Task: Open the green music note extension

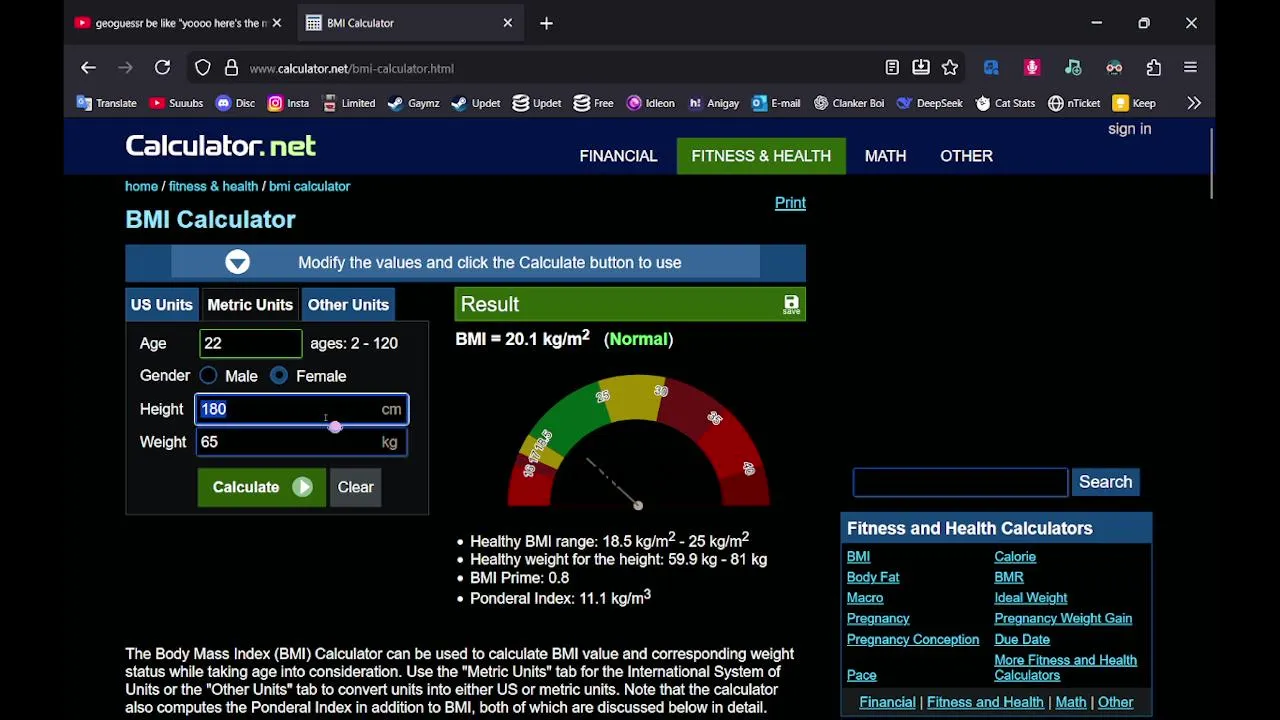Action: click(1073, 68)
